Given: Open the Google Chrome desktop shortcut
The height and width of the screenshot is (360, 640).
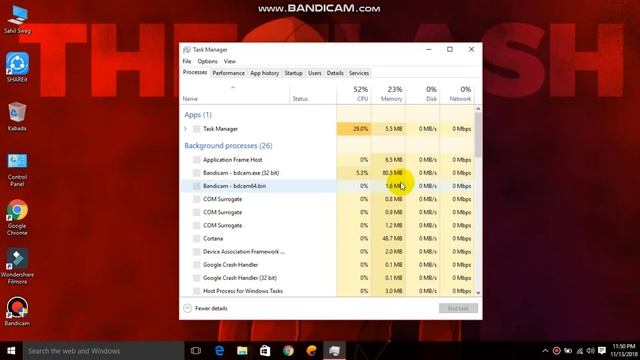Looking at the screenshot, I should pos(17,218).
